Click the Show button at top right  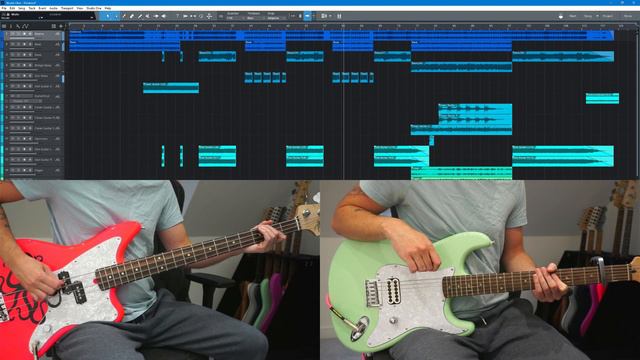pyautogui.click(x=628, y=16)
